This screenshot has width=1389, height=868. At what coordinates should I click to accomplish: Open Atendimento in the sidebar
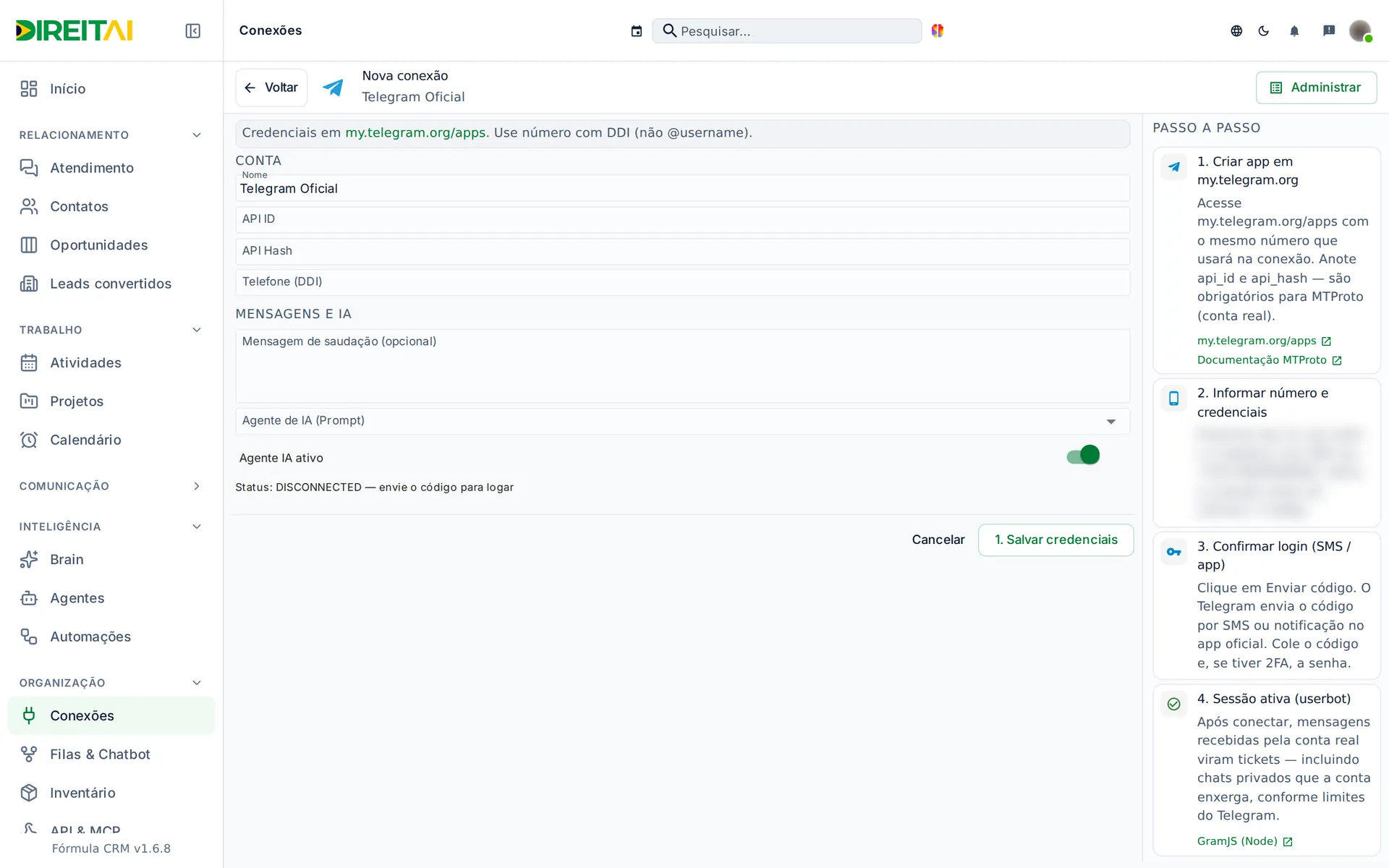tap(111, 168)
